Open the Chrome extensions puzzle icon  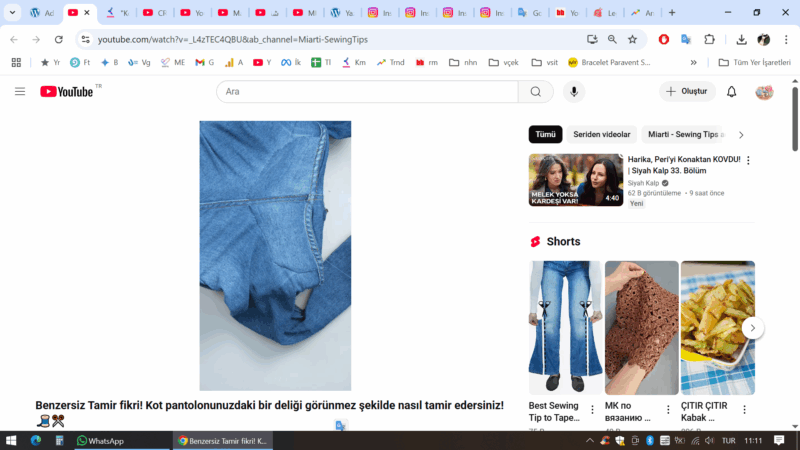tap(709, 39)
